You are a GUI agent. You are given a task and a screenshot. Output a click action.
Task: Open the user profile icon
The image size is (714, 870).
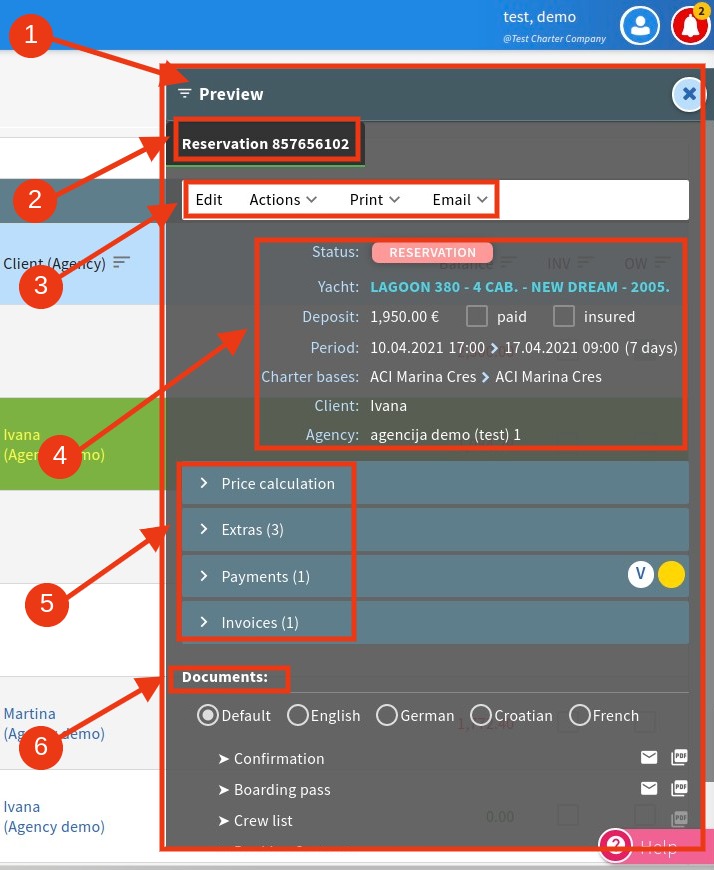point(640,25)
